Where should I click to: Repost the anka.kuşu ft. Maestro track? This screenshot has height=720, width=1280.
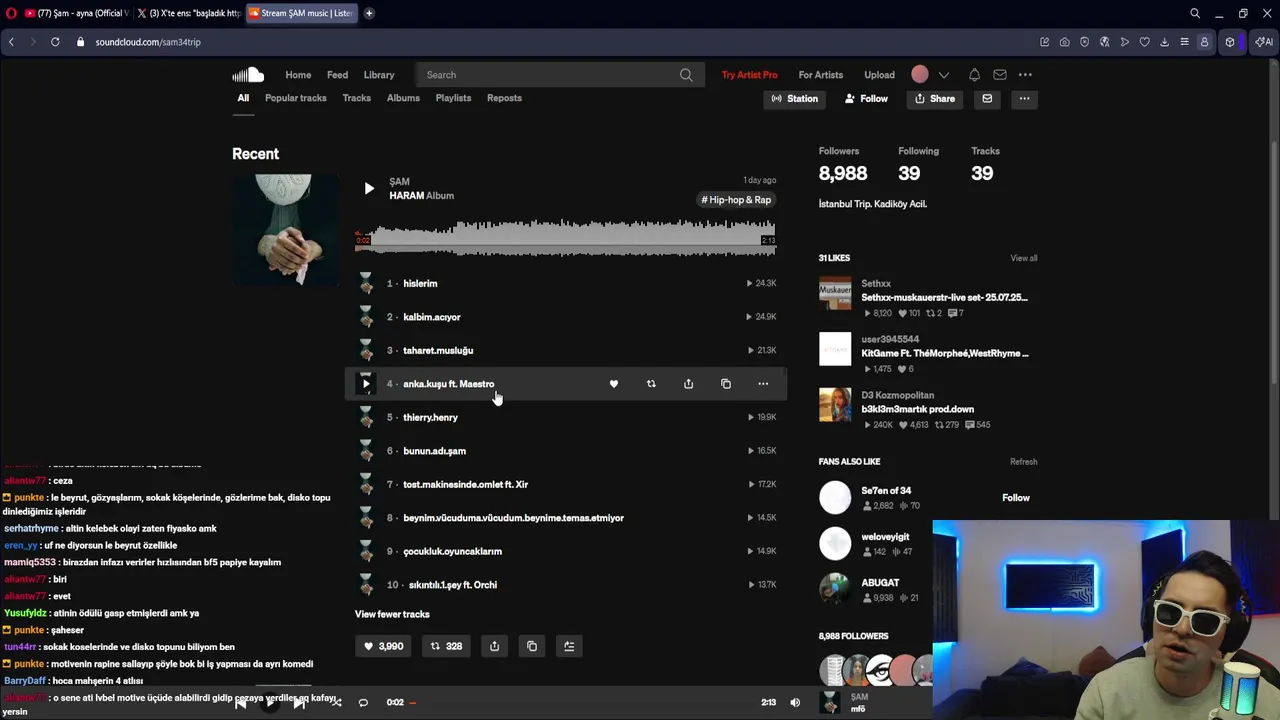pos(651,384)
